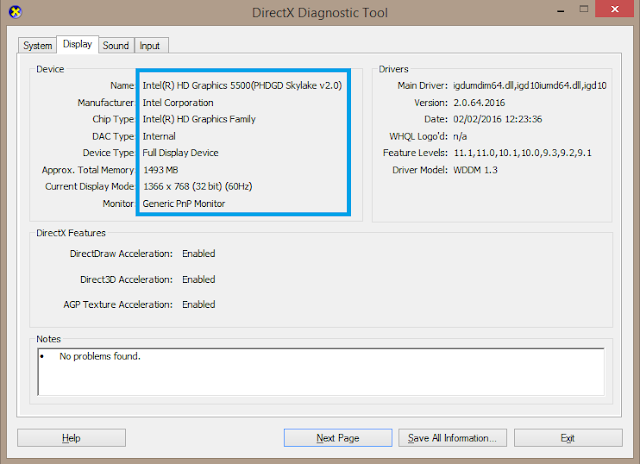Click the Approx. Total Memory label
This screenshot has width=640, height=464.
(88, 170)
